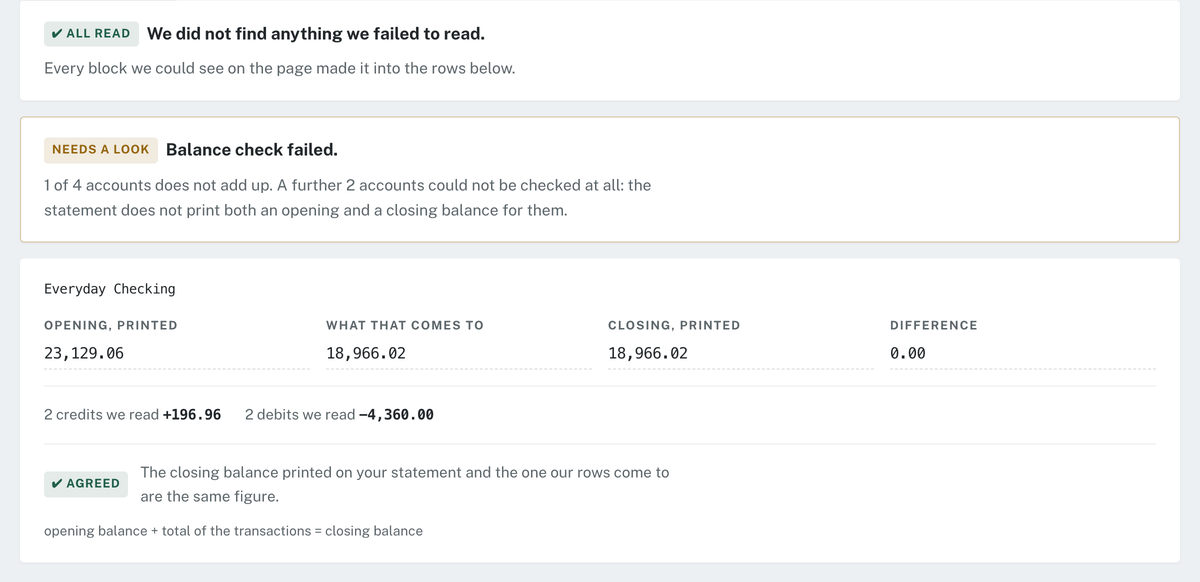1200x582 pixels.
Task: Click the WHAT THAT COMES TO label
Action: [x=405, y=325]
